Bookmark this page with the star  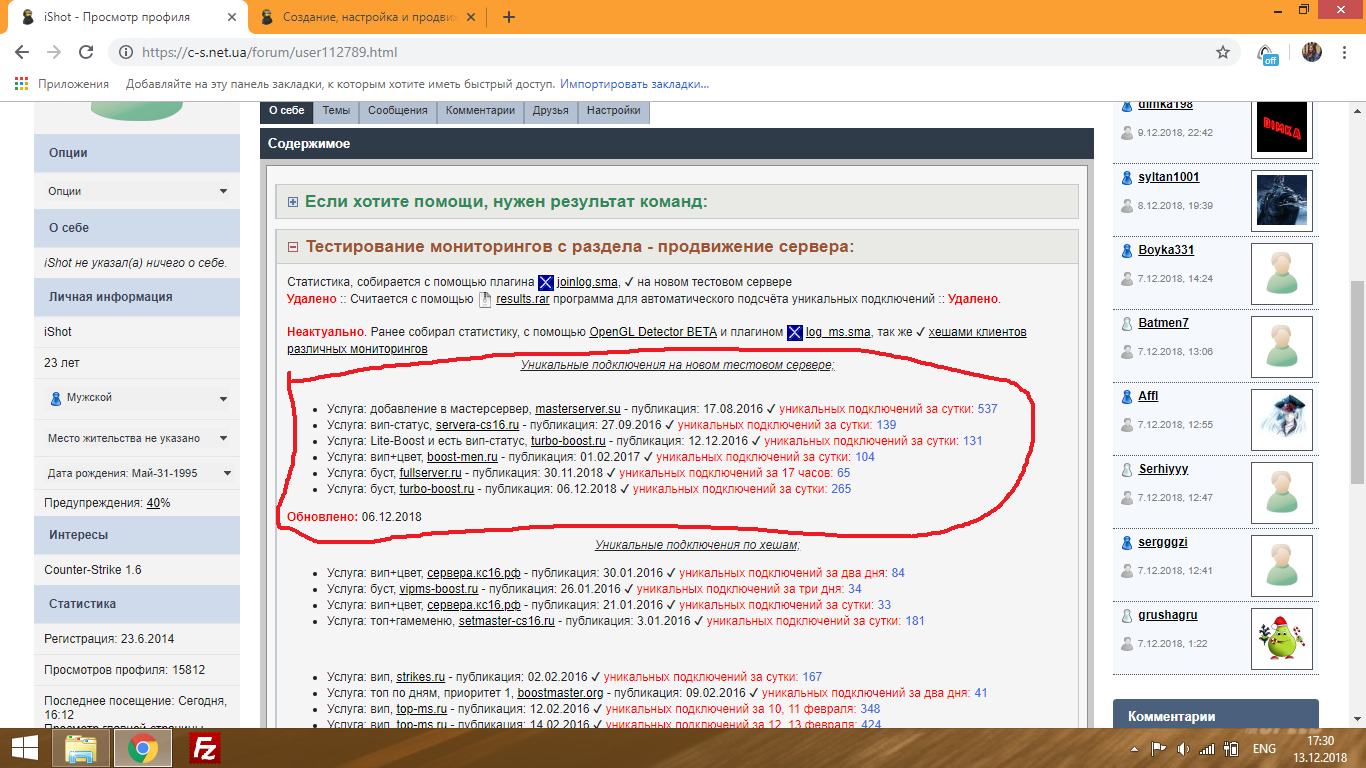point(1222,52)
